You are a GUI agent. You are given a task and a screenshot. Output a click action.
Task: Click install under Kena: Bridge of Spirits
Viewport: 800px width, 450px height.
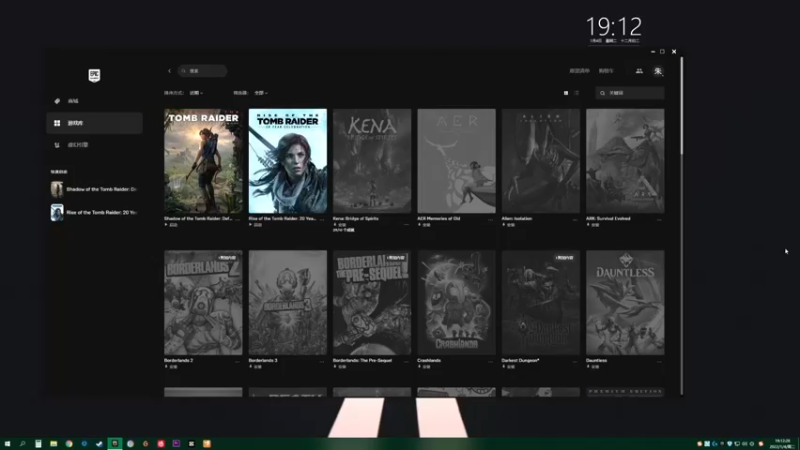point(340,225)
